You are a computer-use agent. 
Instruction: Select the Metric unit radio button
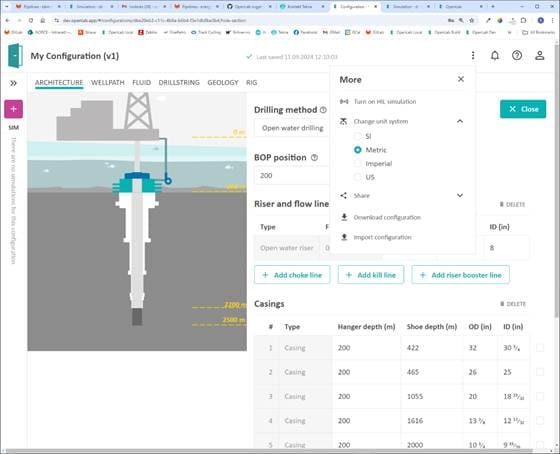pyautogui.click(x=358, y=150)
